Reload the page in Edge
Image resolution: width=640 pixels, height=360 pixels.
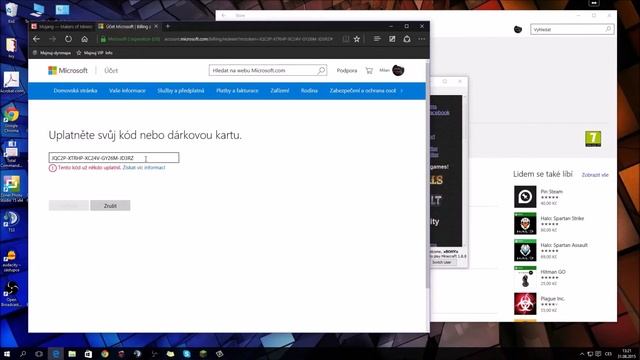click(x=68, y=39)
